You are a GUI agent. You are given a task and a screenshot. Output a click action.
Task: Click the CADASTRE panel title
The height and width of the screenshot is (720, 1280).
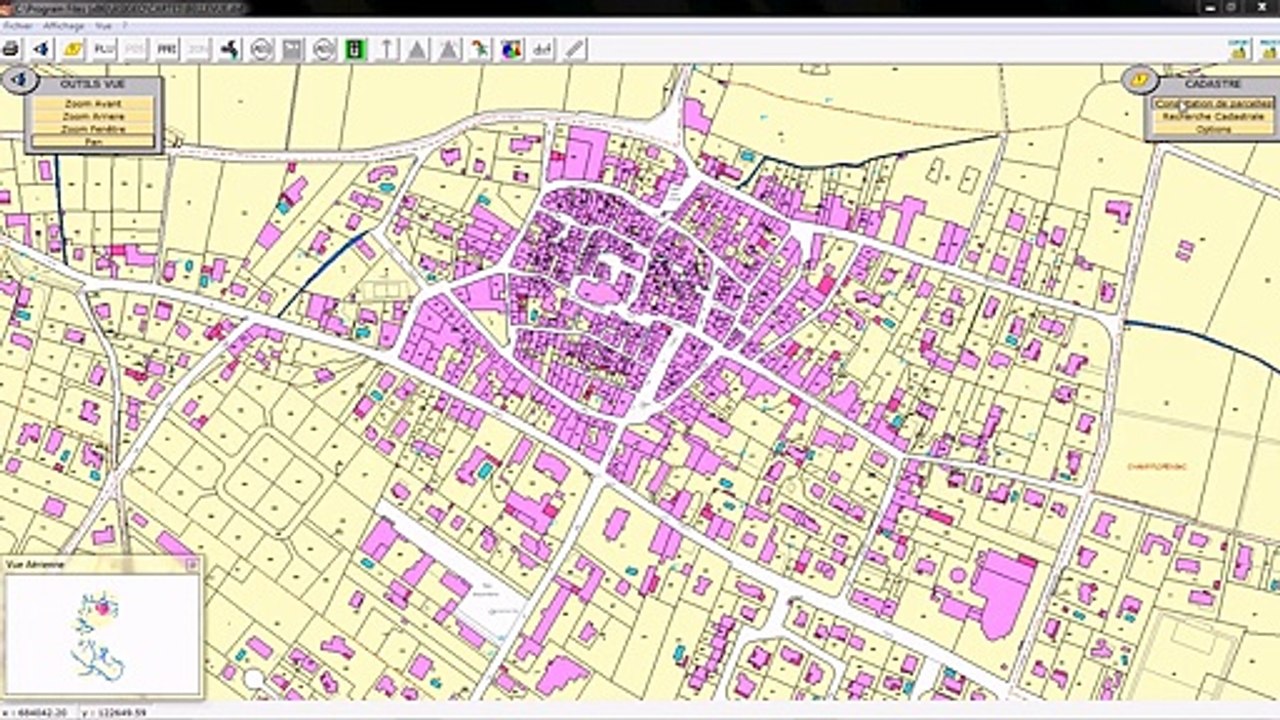click(x=1213, y=85)
